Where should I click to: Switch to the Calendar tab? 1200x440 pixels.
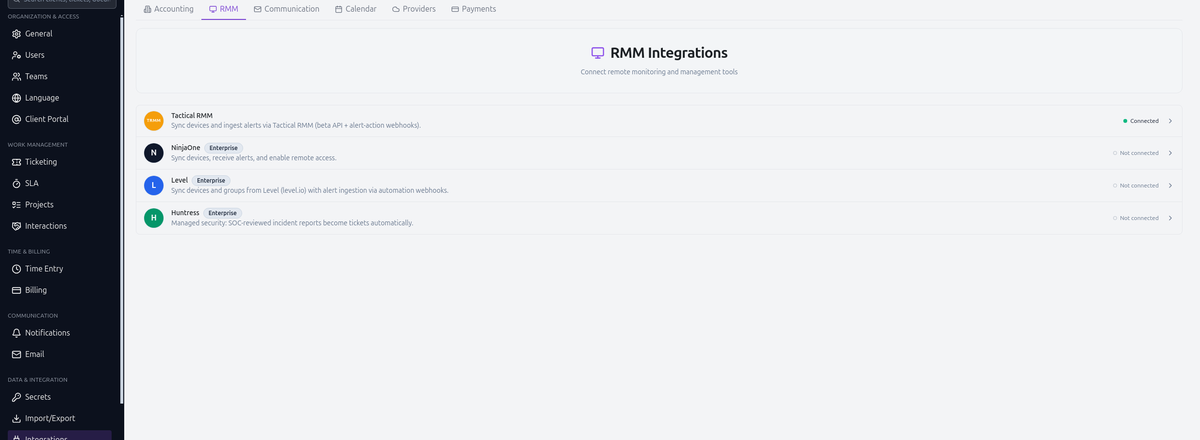point(356,9)
